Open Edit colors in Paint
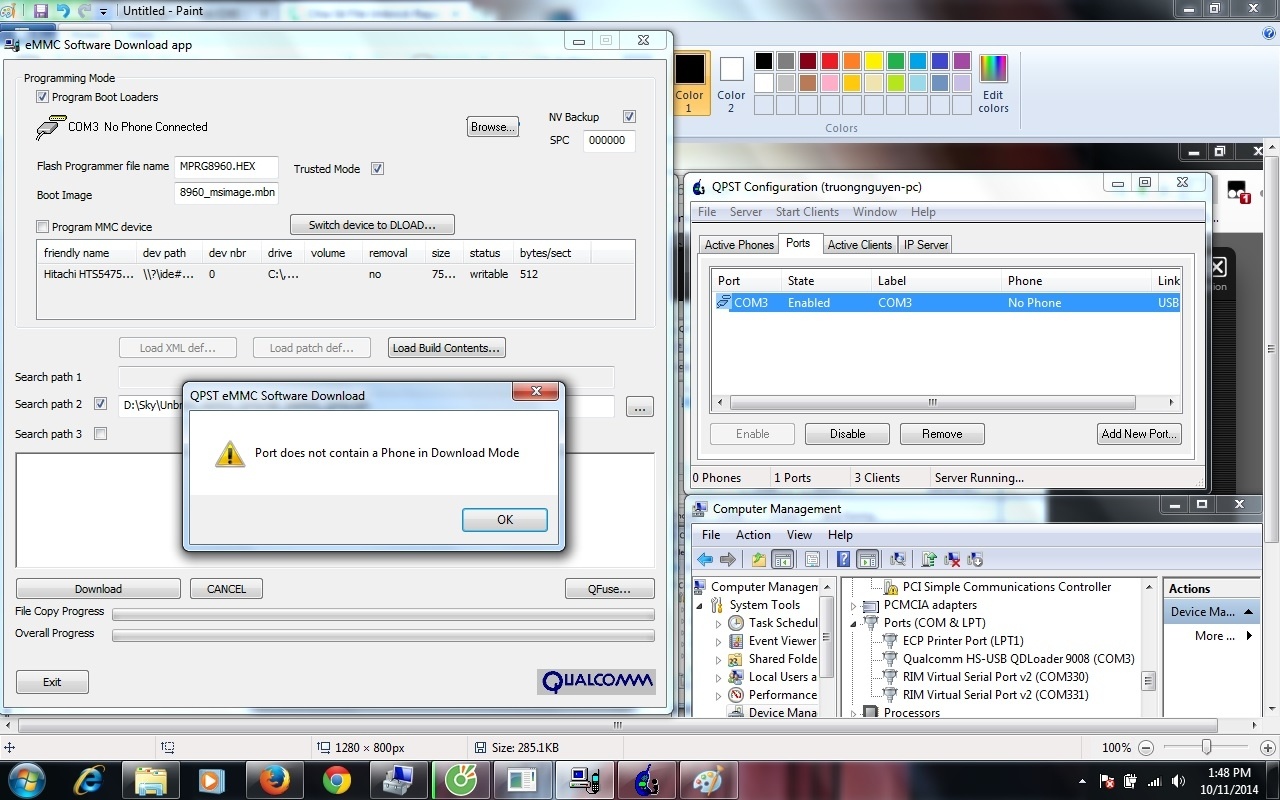Viewport: 1280px width, 800px height. (x=993, y=83)
